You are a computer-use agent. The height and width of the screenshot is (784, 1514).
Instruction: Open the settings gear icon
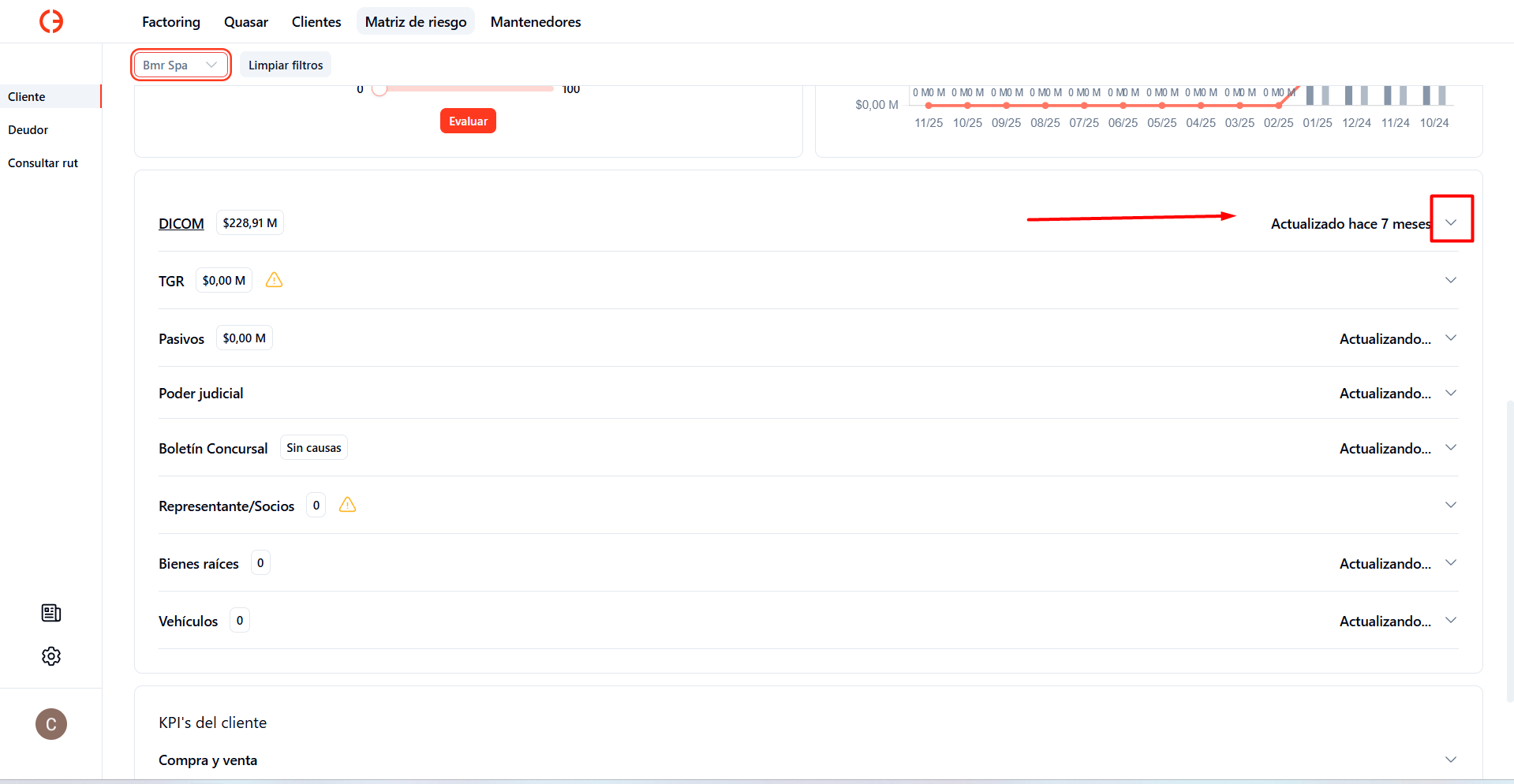[50, 655]
